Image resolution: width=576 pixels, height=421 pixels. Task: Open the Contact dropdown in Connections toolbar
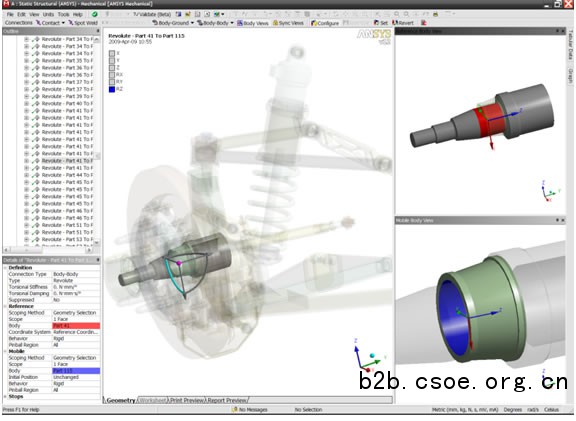coord(50,23)
